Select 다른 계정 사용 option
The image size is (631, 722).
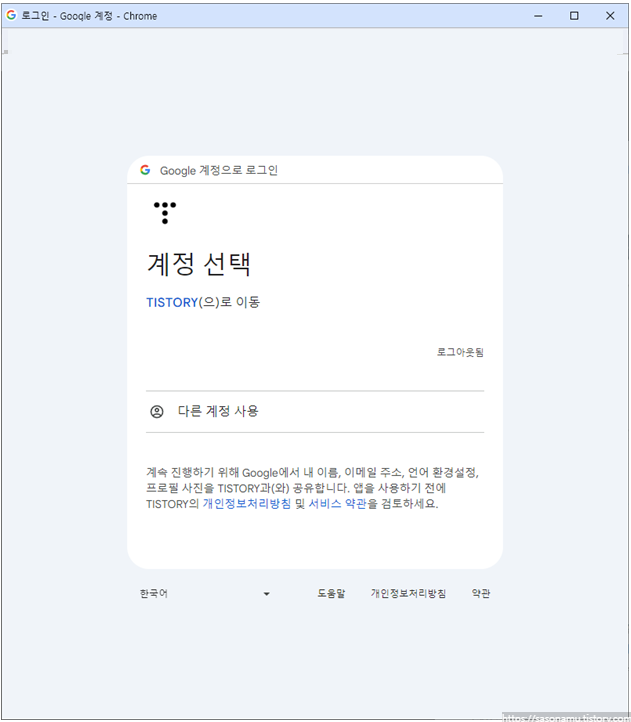point(315,411)
